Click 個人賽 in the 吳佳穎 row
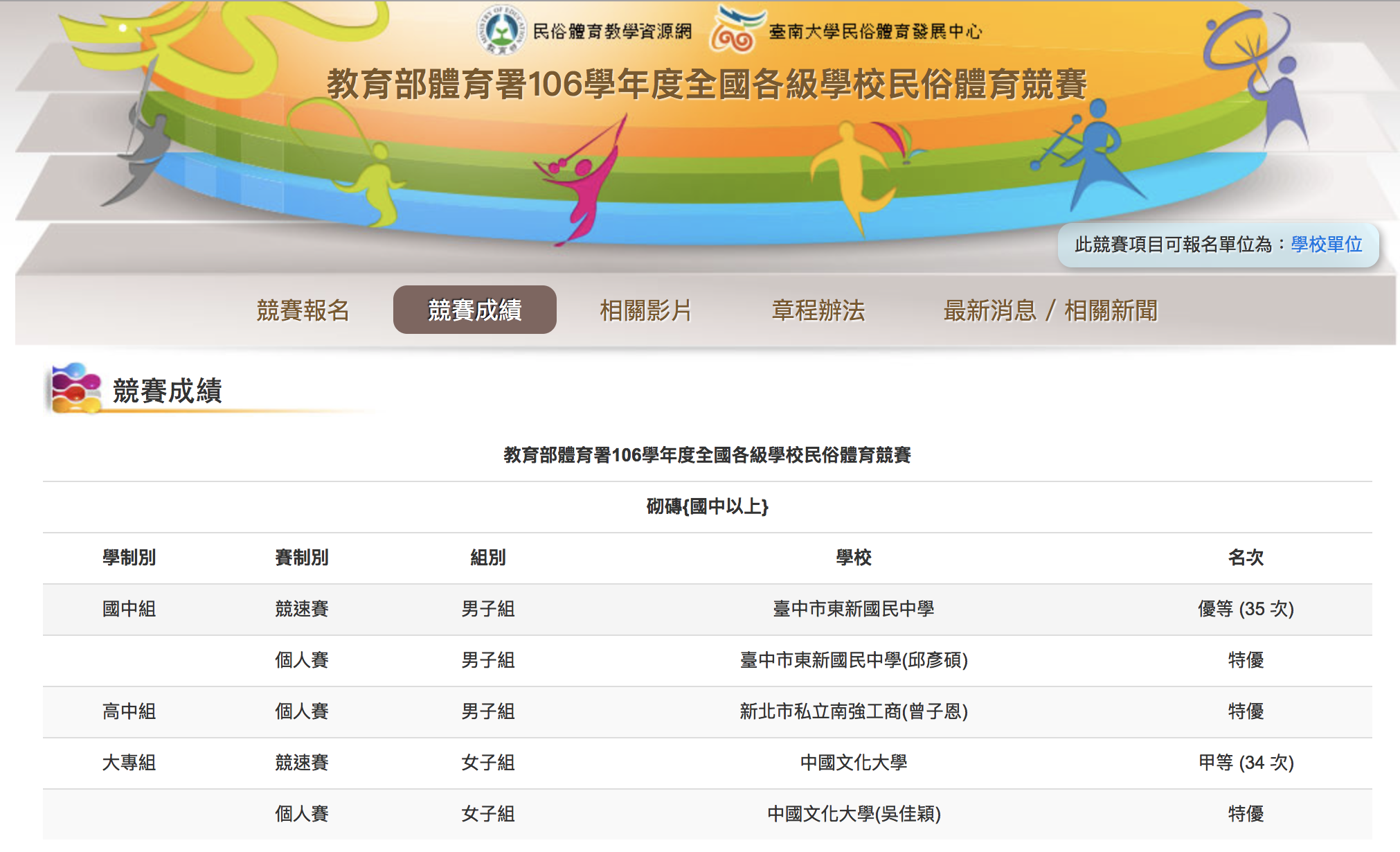 [301, 814]
